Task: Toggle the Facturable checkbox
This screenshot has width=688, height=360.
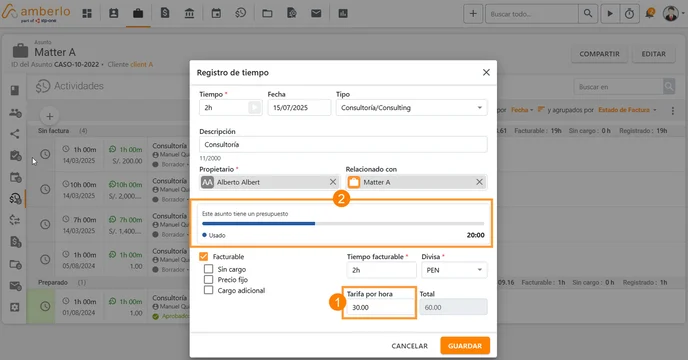Action: (204, 256)
